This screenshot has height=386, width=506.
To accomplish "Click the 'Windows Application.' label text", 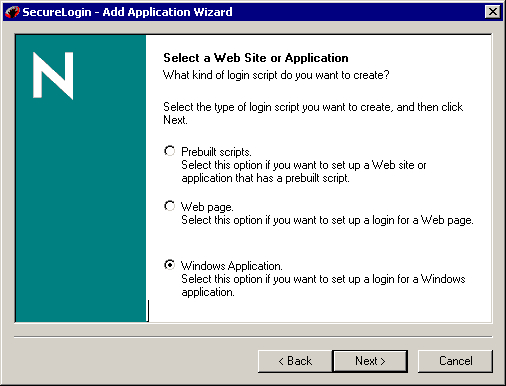I will 232,266.
